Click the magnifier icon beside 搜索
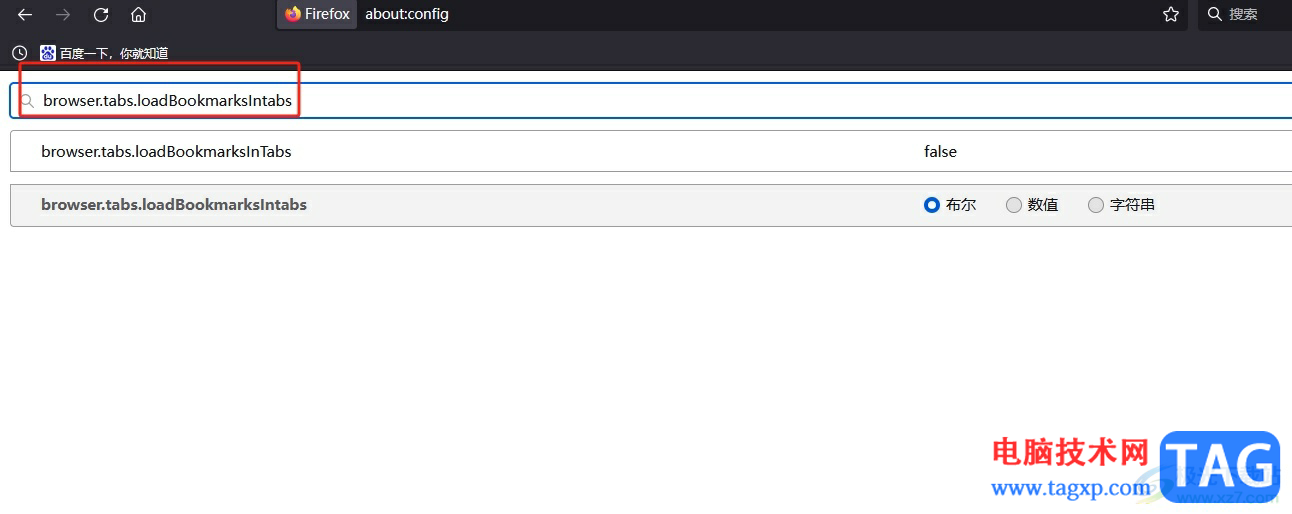Viewport: 1292px width, 514px height. [x=1215, y=15]
